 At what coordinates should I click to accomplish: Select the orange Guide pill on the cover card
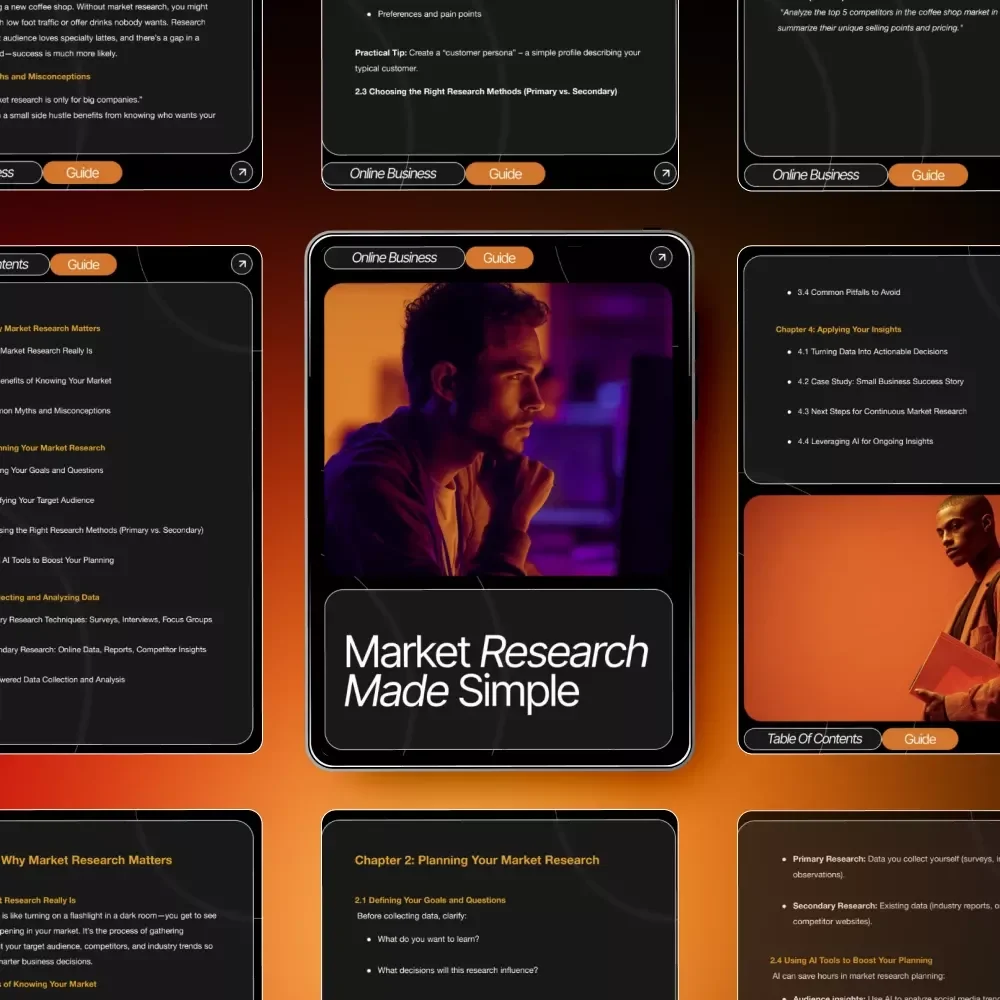(x=499, y=258)
